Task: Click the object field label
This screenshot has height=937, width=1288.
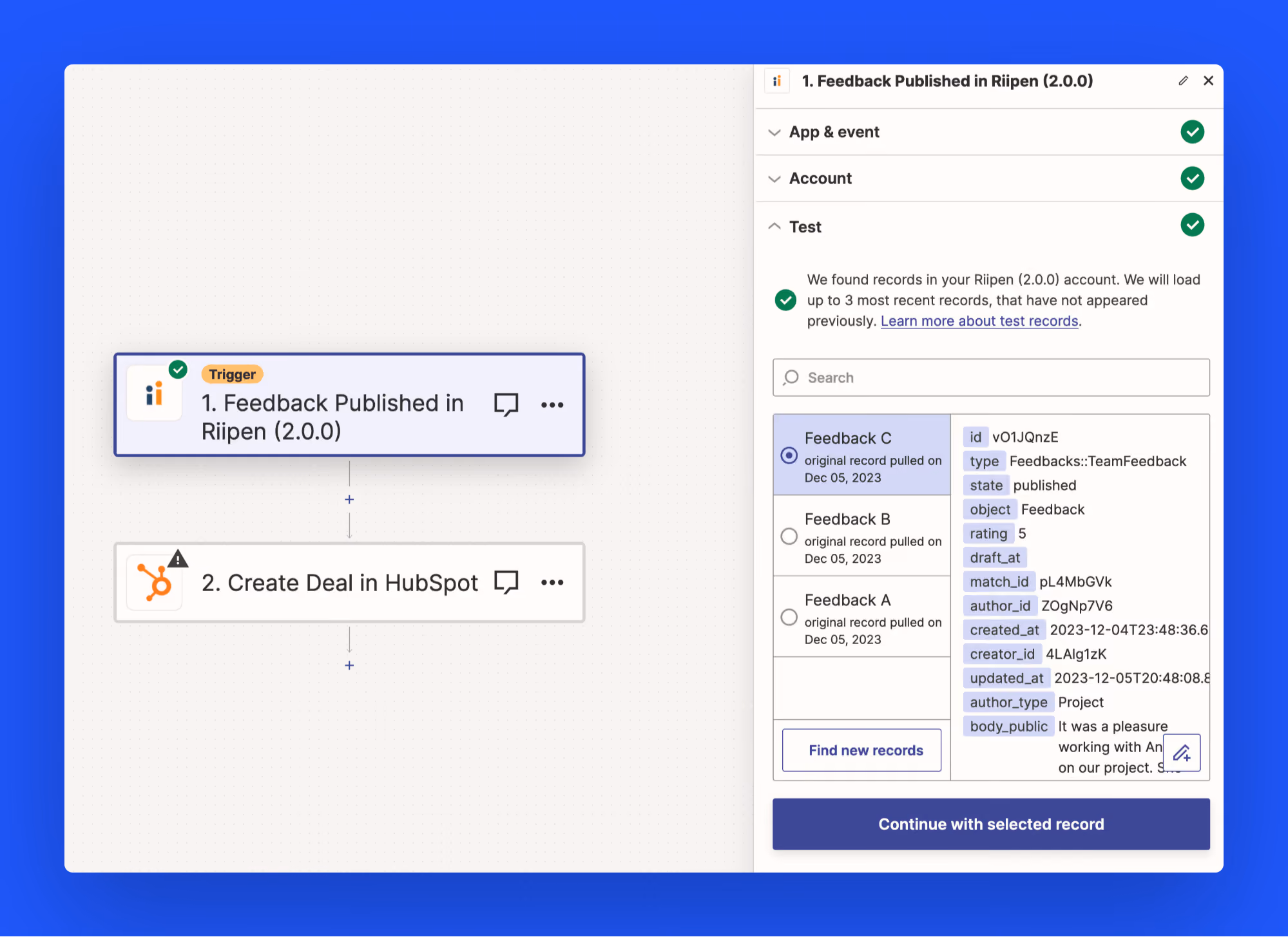Action: pyautogui.click(x=990, y=509)
